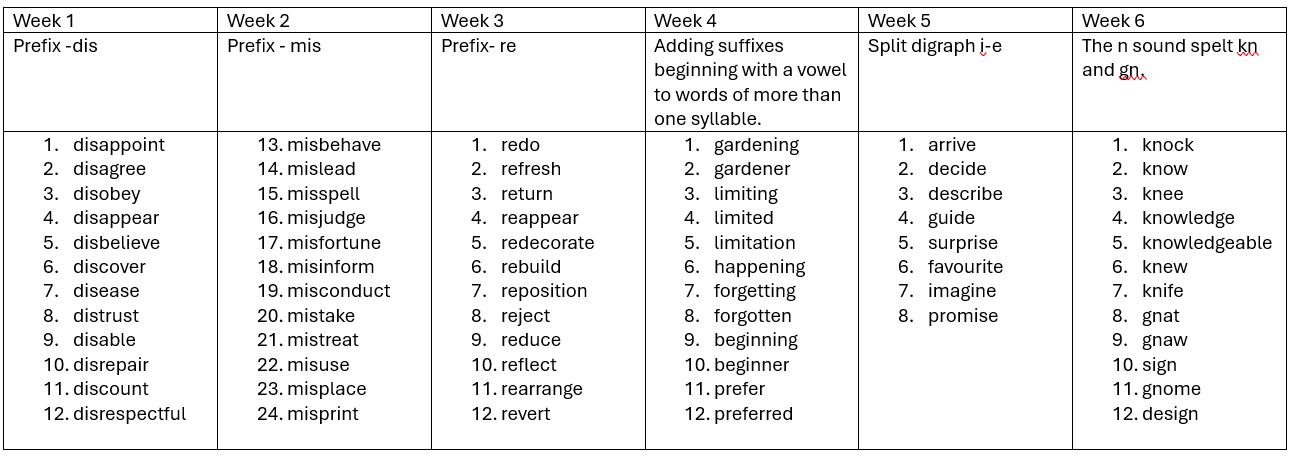Click the word 'preferred'

click(x=753, y=414)
